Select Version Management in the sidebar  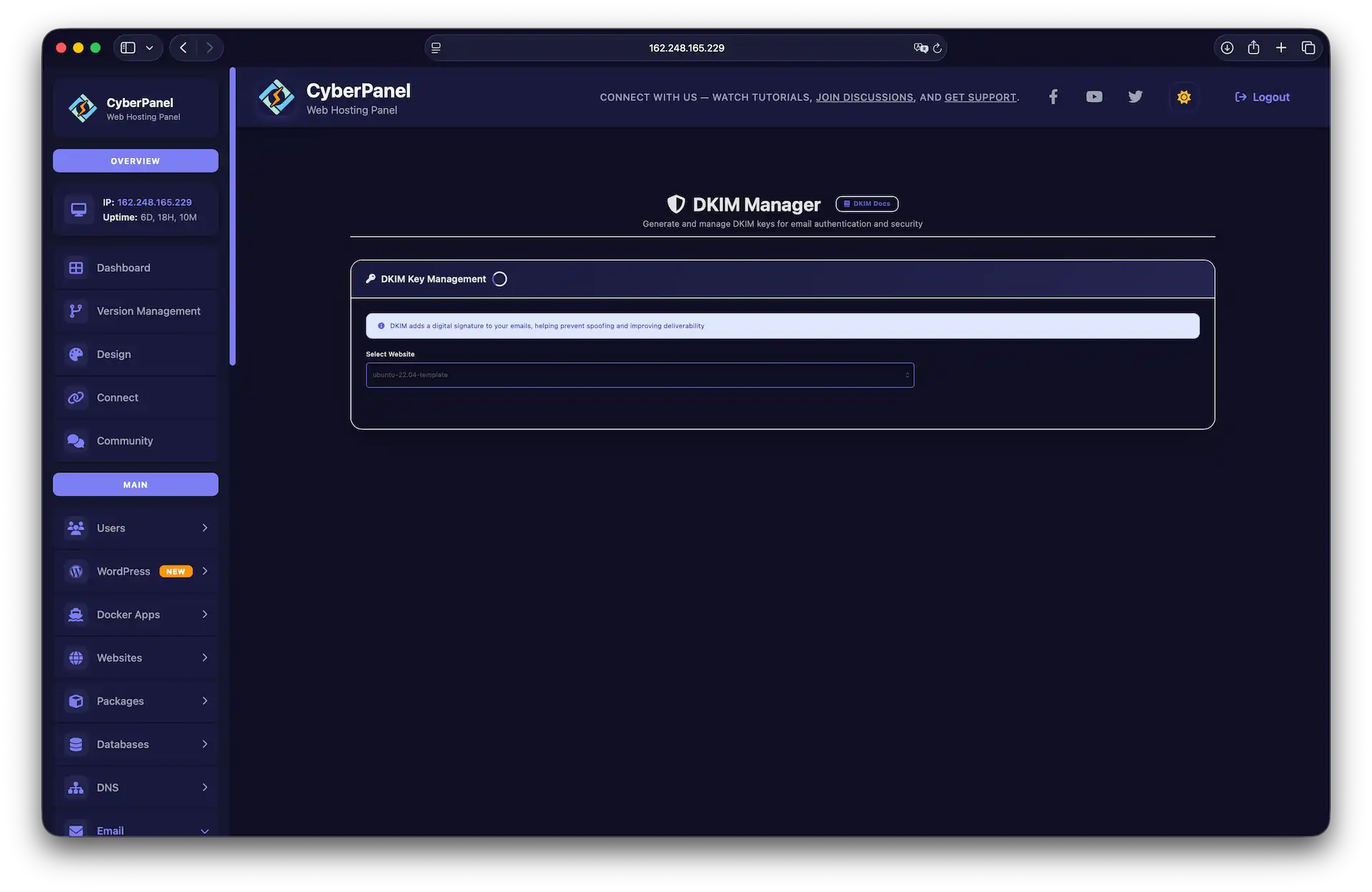[x=148, y=311]
